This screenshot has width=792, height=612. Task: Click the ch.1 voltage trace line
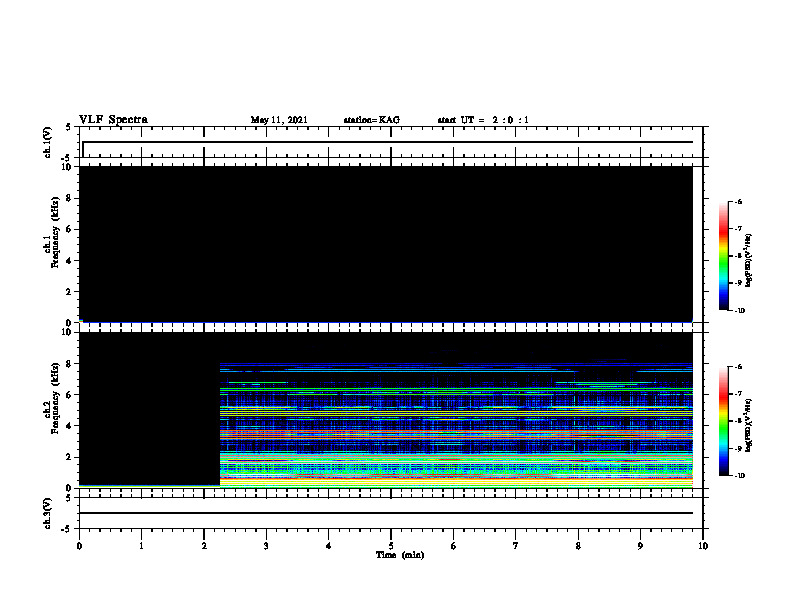388,142
